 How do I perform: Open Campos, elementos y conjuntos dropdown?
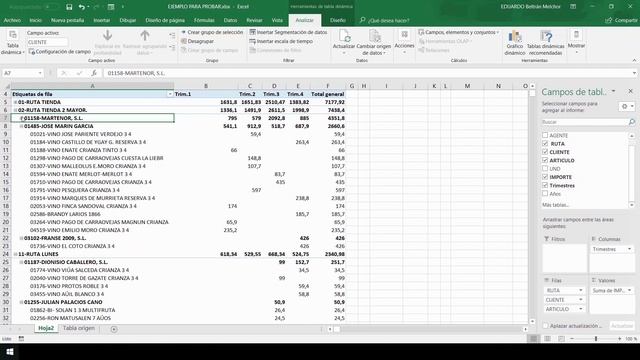pos(458,32)
